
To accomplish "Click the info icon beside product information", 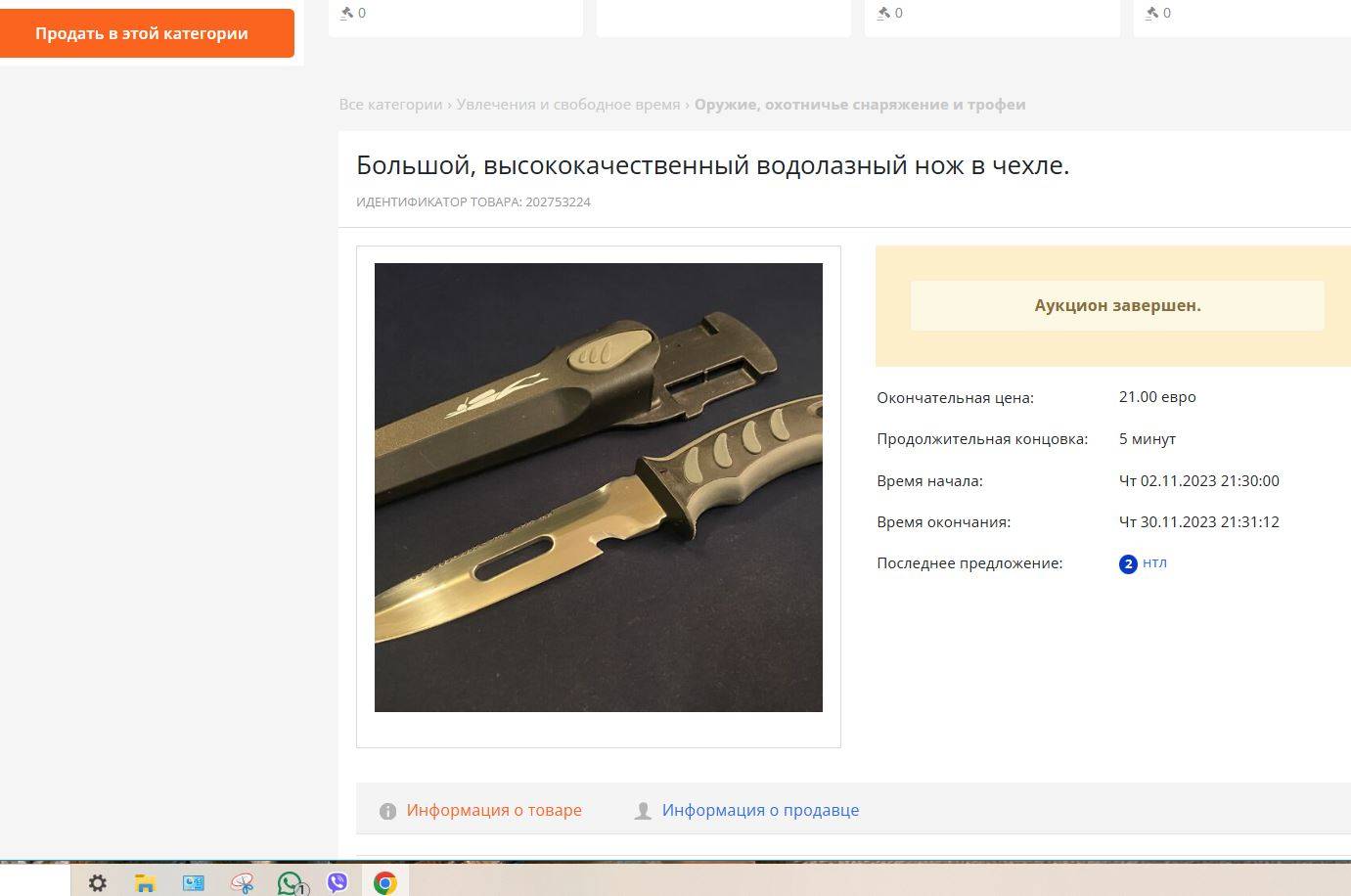I will coord(387,811).
